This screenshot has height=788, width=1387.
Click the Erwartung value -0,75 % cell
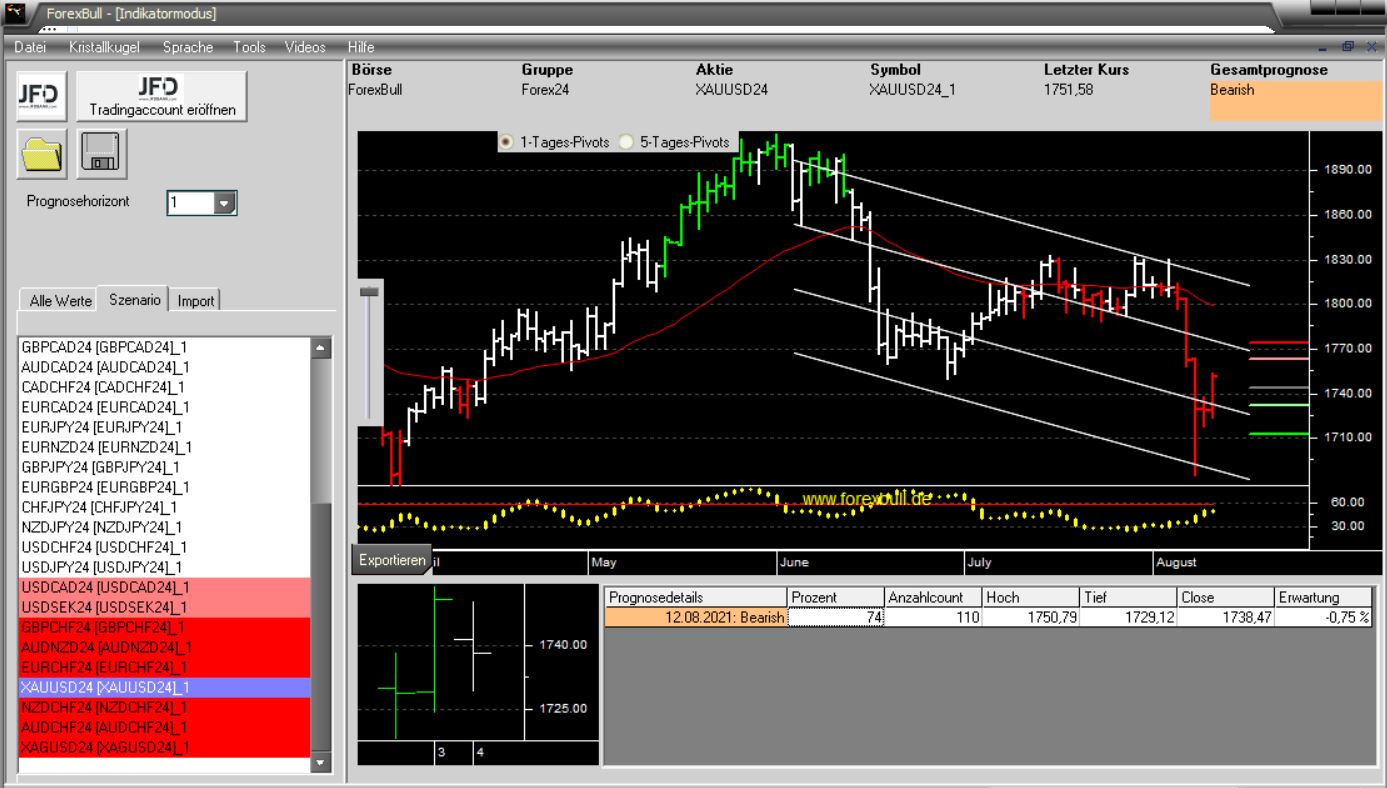1323,618
